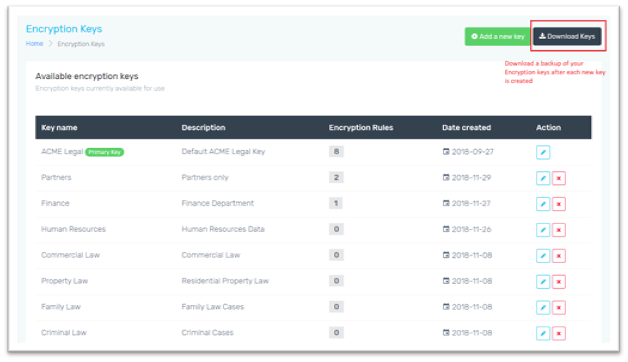Edit the Criminal Law key
This screenshot has width=628, height=362.
click(x=543, y=334)
